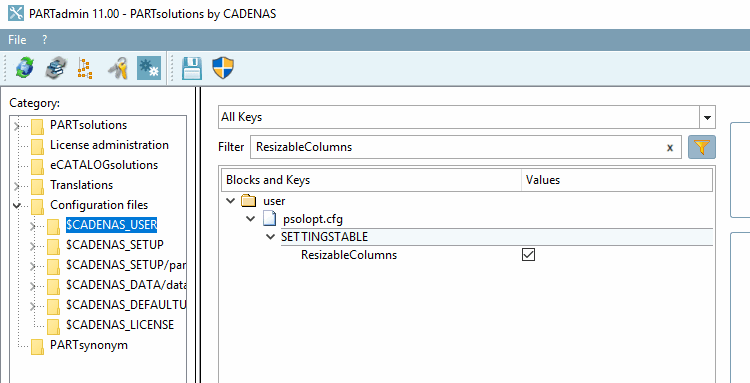Image resolution: width=750 pixels, height=383 pixels.
Task: Apply the yellow funnel filter button
Action: click(x=702, y=147)
